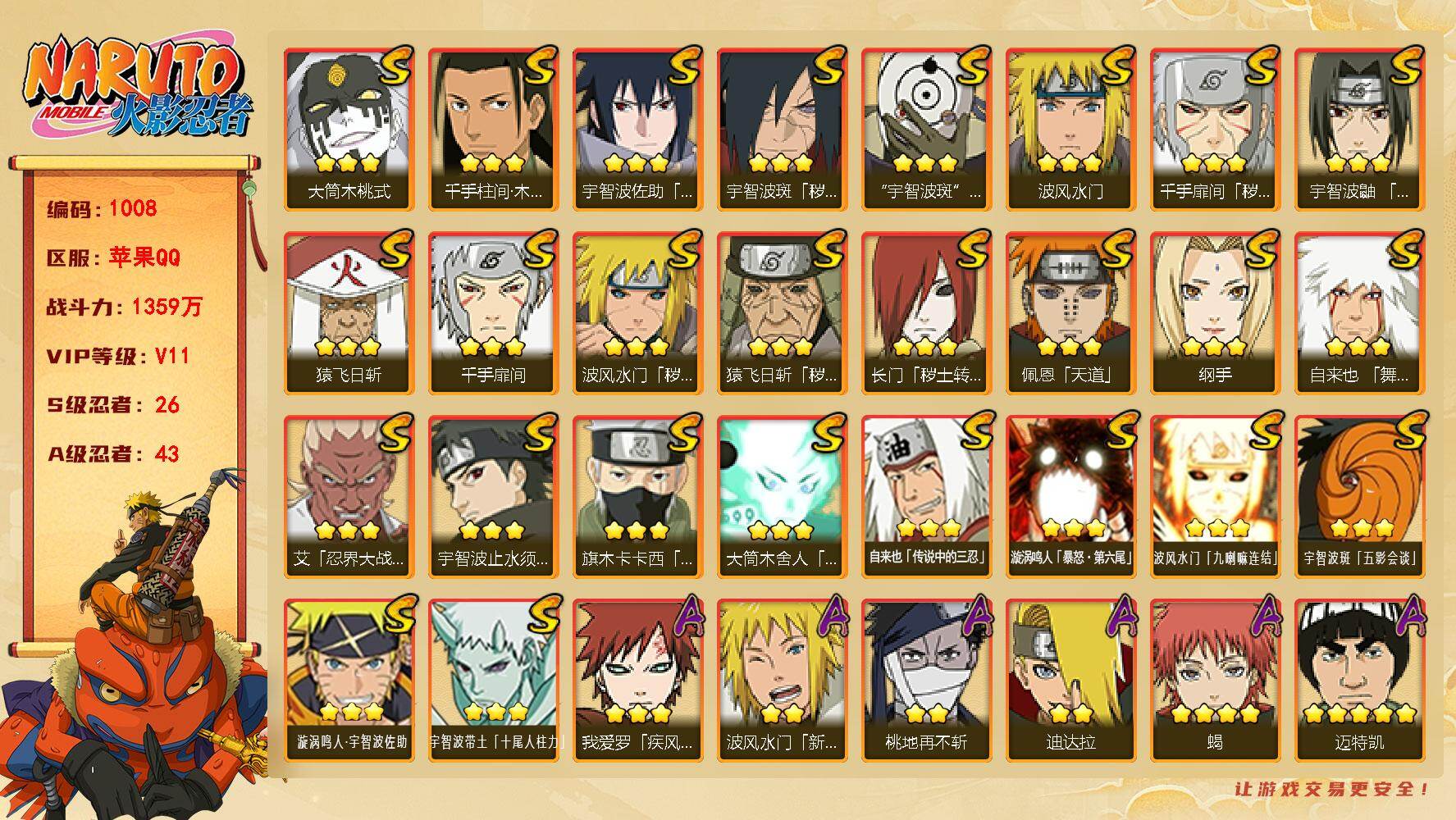
Task: Select the 千手扉间 card in the second row
Action: coord(493,312)
